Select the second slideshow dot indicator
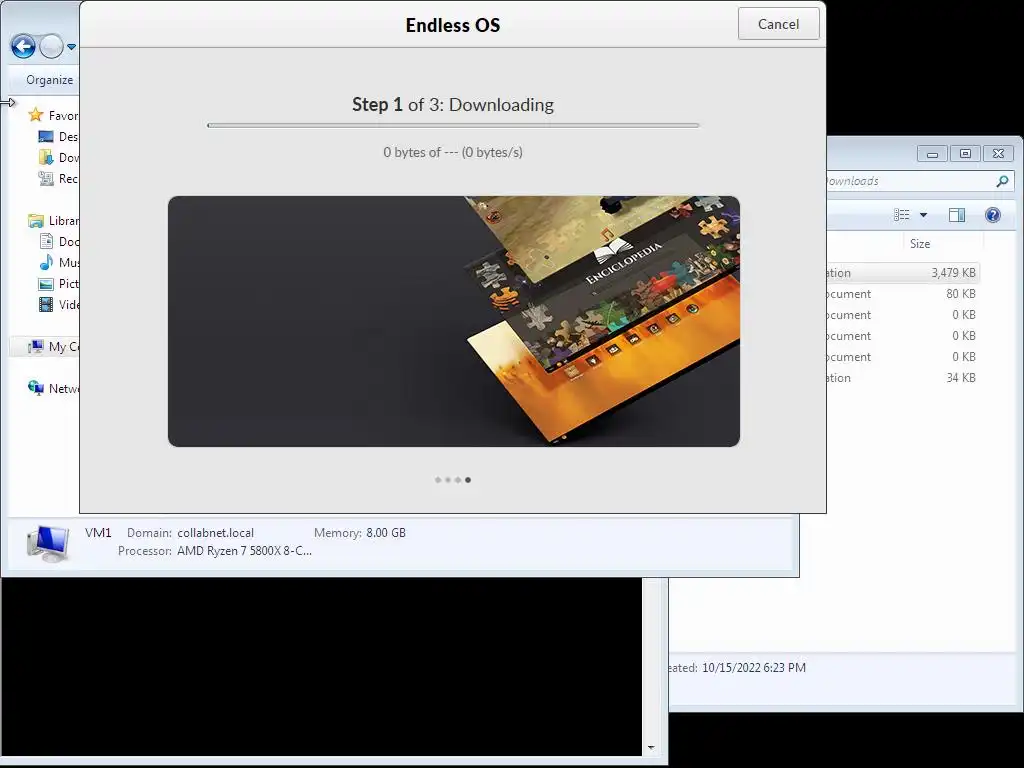 click(x=447, y=480)
